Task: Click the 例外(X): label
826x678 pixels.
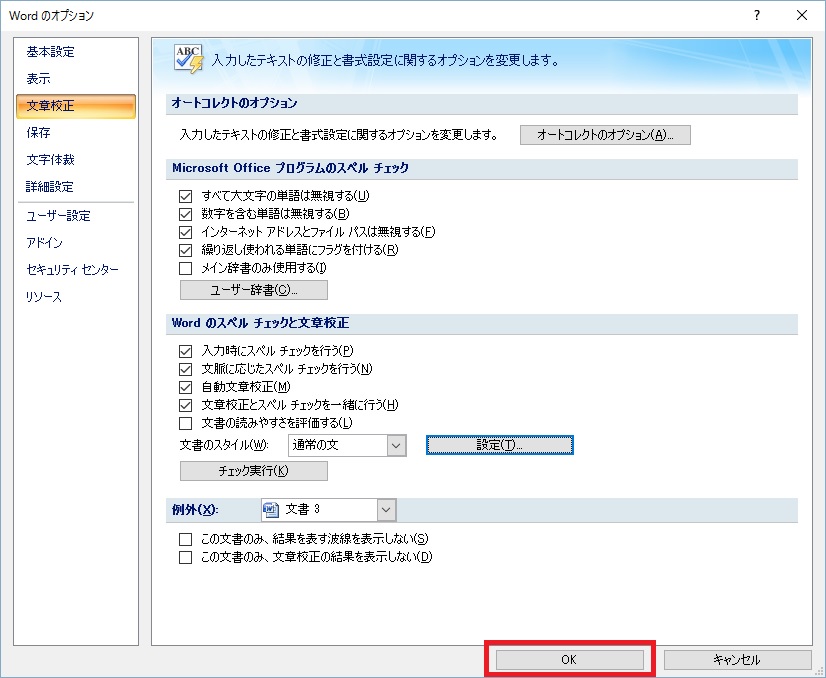Action: tap(195, 510)
